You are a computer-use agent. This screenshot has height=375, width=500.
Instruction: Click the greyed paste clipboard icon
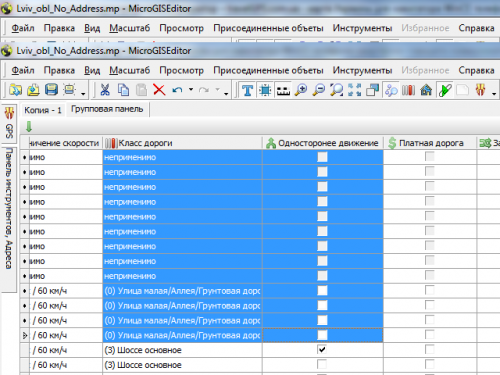[142, 90]
